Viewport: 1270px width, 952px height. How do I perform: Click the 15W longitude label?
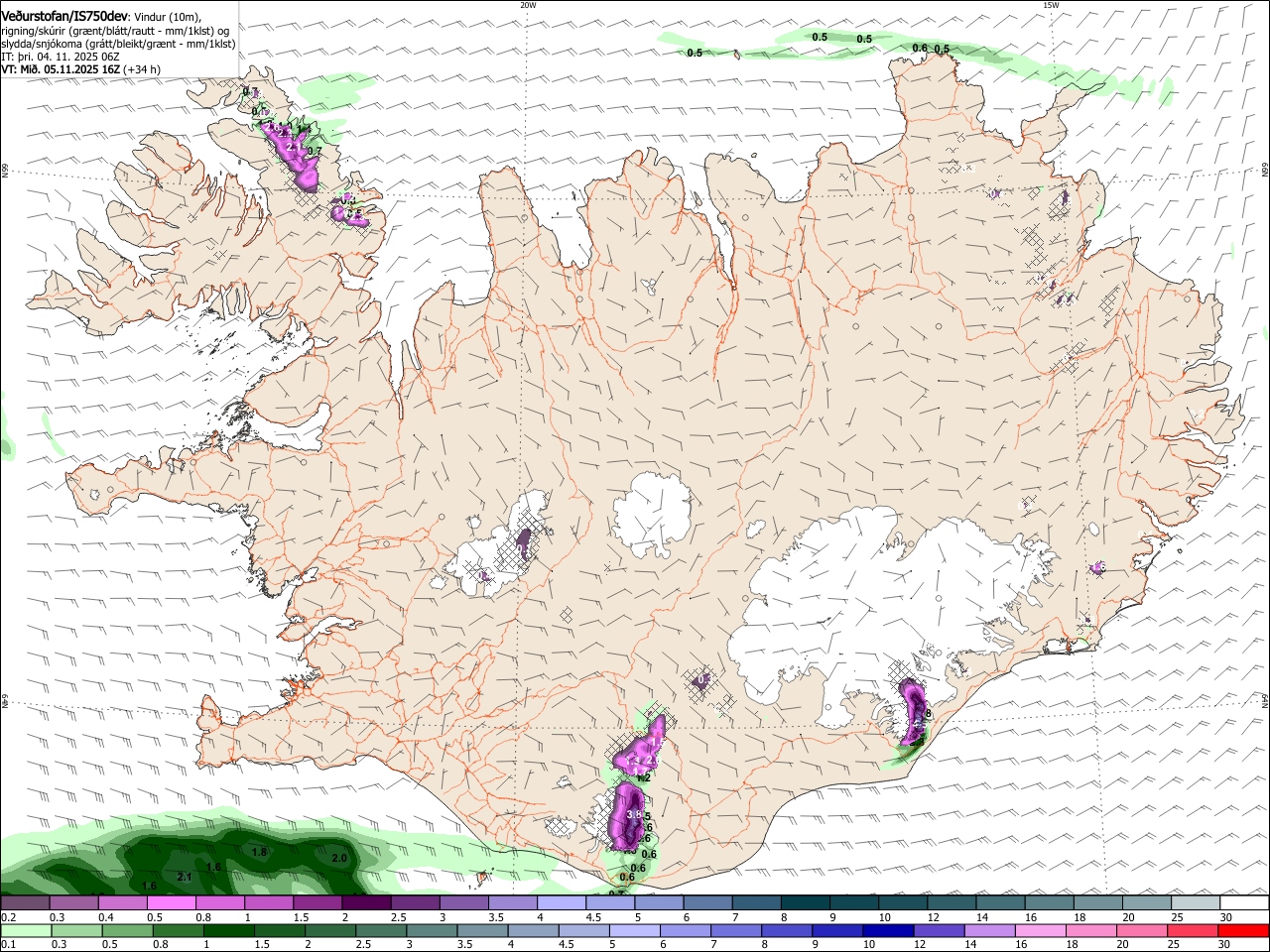pyautogui.click(x=1051, y=5)
